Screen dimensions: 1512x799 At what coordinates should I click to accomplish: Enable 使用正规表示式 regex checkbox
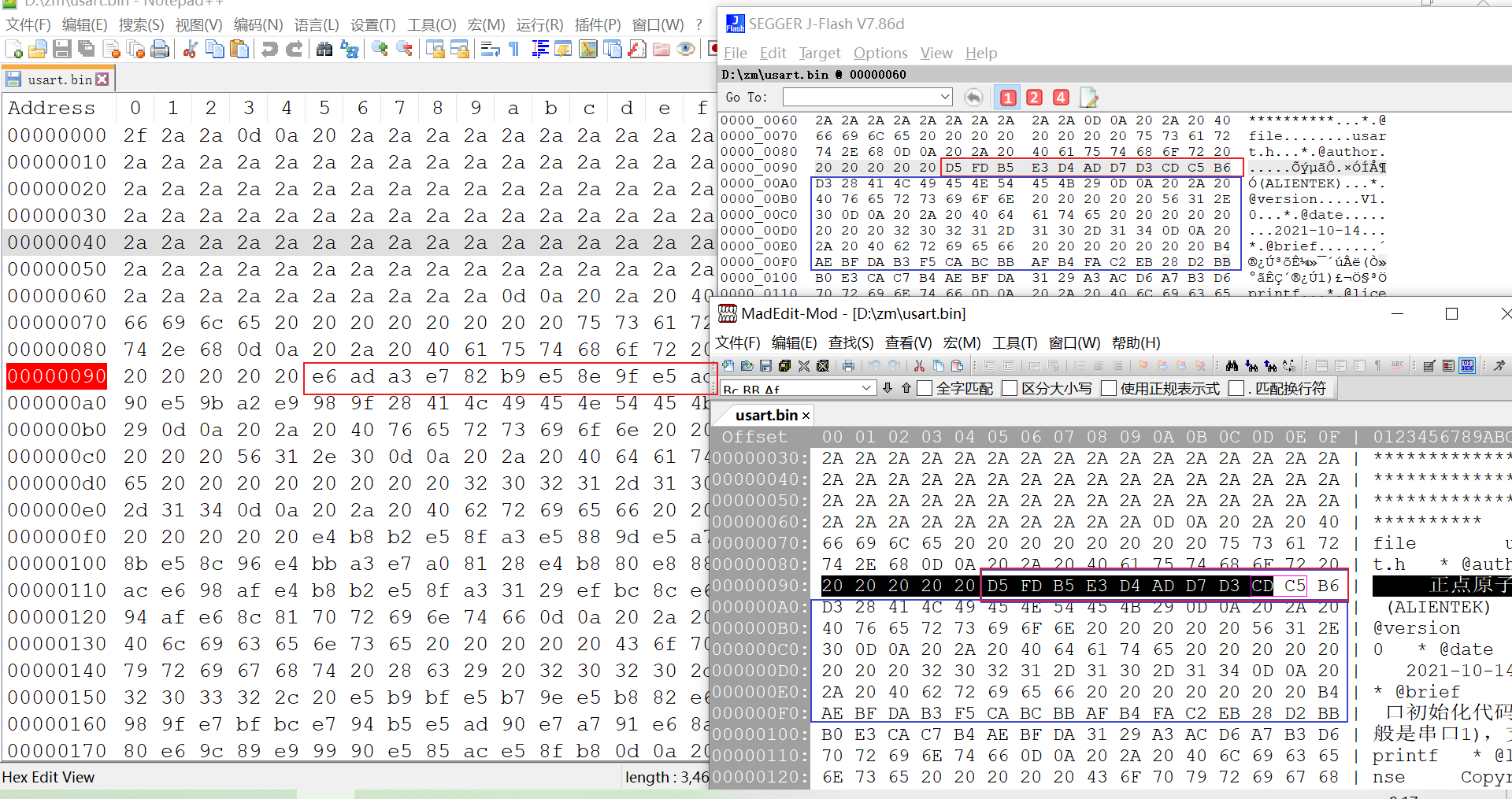coord(1109,388)
